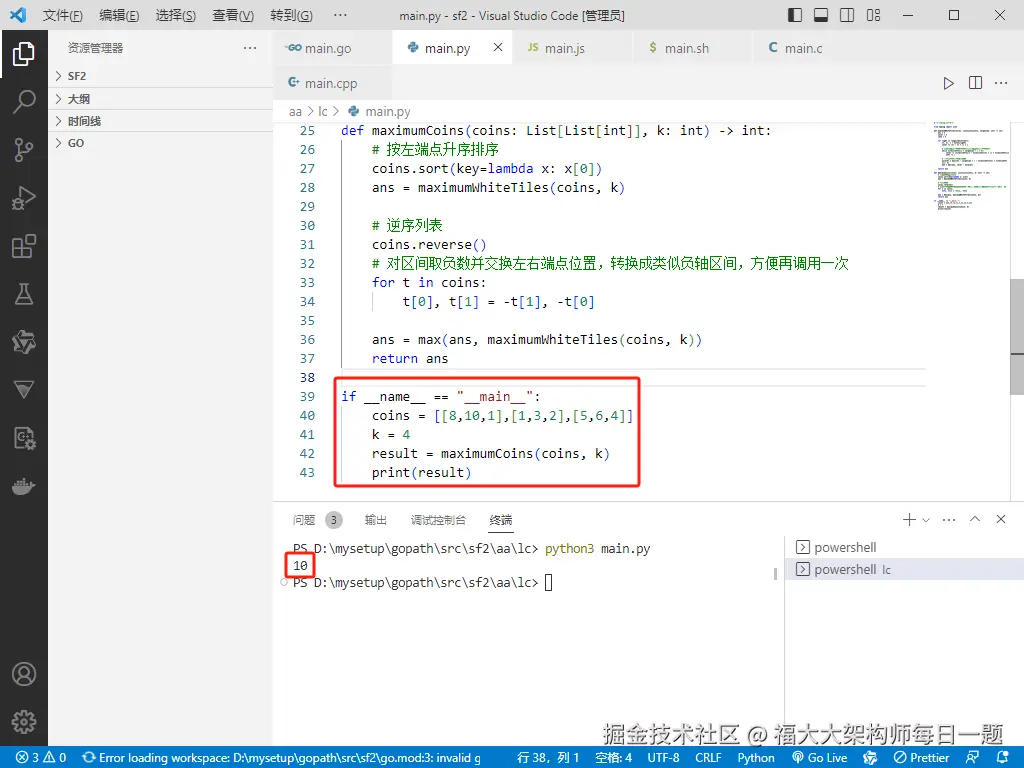Open the 文件(F) menu
The image size is (1024, 768).
[63, 15]
